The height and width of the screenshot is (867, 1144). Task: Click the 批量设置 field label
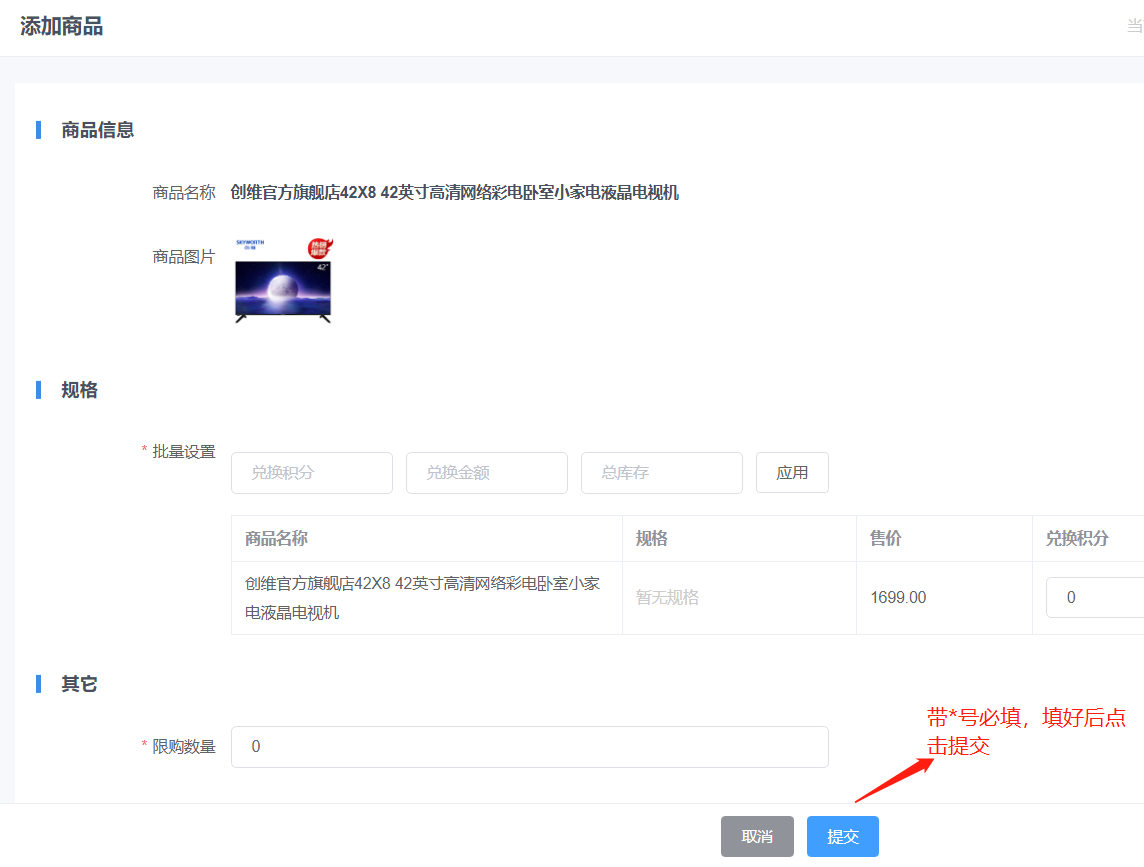[x=184, y=452]
